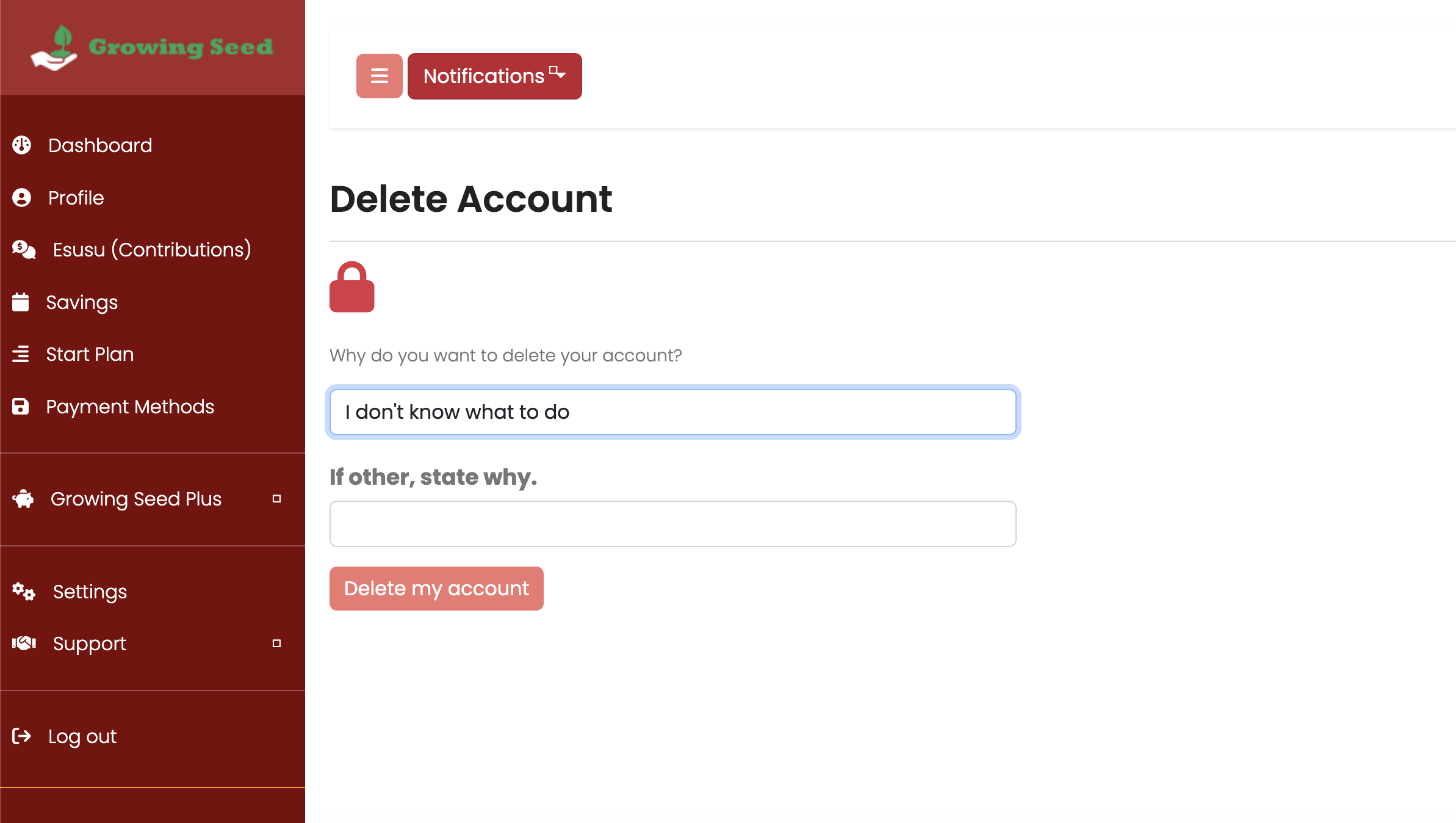Screen dimensions: 1456x823
Task: Open the Notifications menu
Action: pos(494,76)
